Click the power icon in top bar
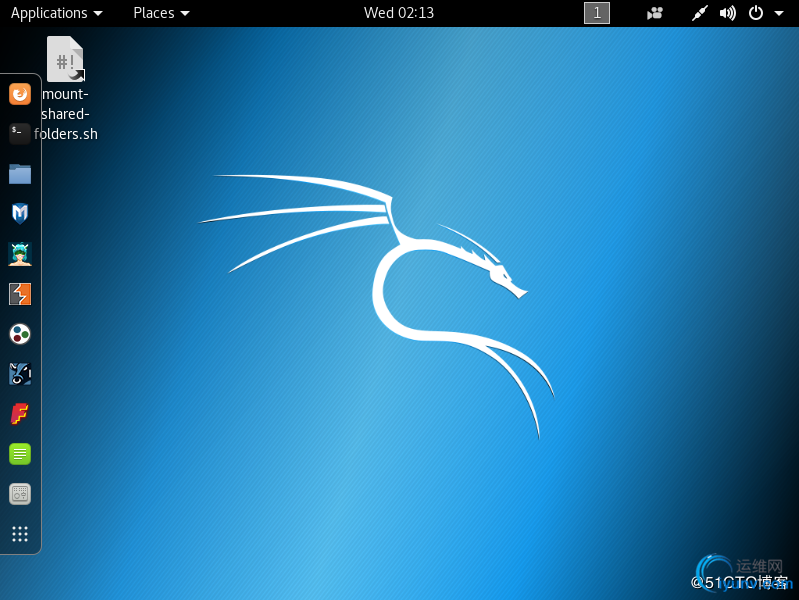The image size is (799, 600). coord(756,13)
